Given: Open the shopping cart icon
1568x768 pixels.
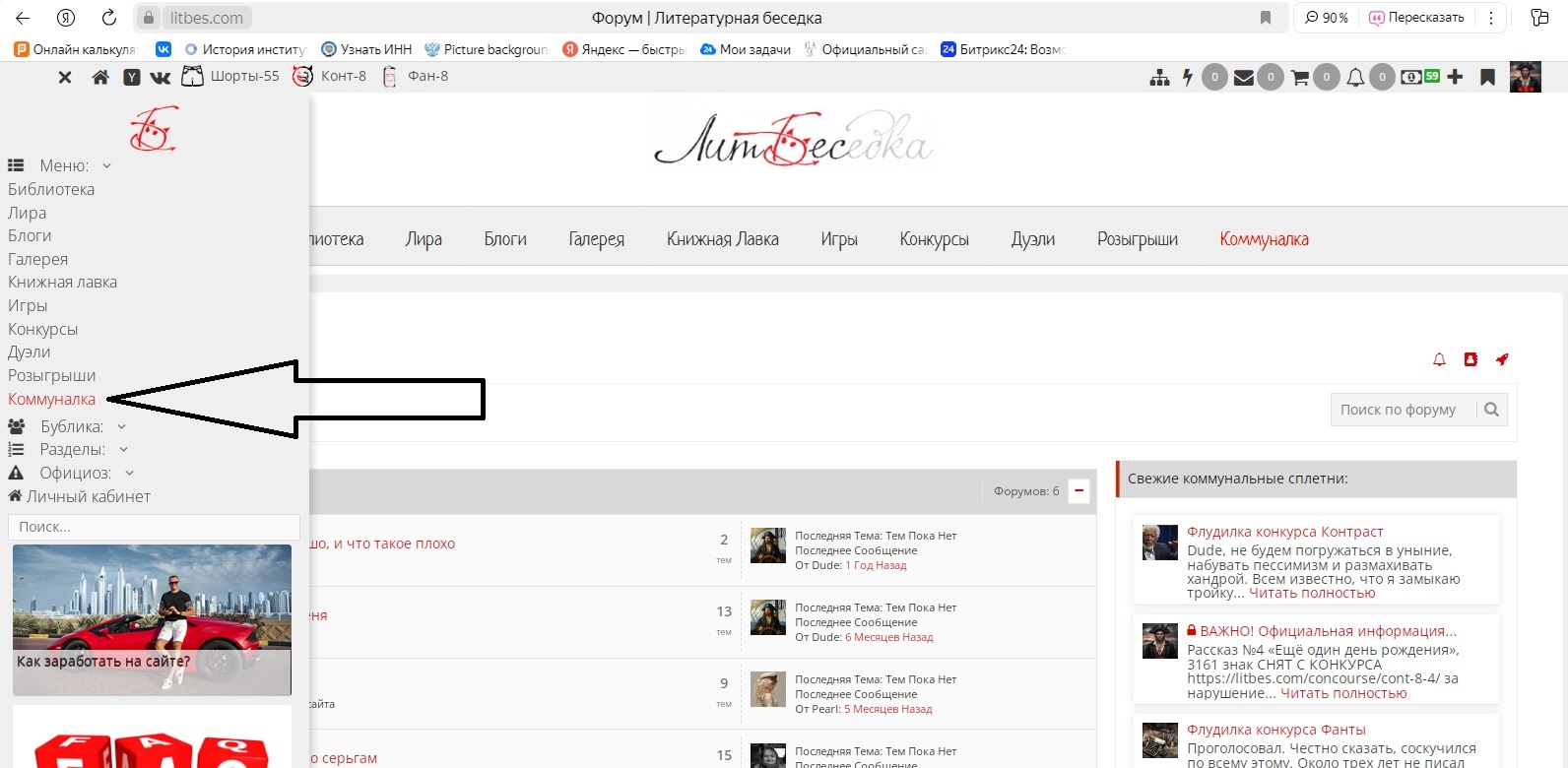Looking at the screenshot, I should (1300, 77).
